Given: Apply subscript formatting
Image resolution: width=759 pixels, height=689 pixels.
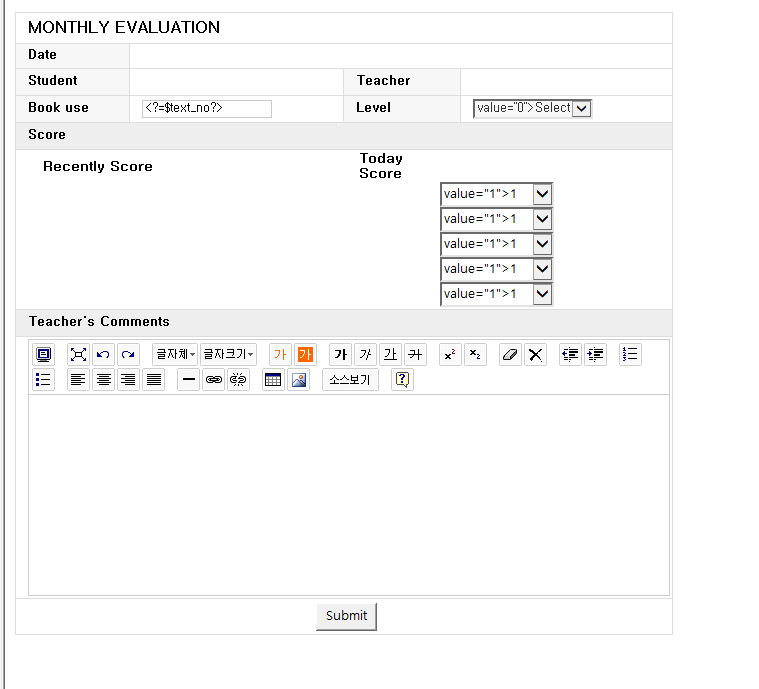Looking at the screenshot, I should [x=475, y=355].
